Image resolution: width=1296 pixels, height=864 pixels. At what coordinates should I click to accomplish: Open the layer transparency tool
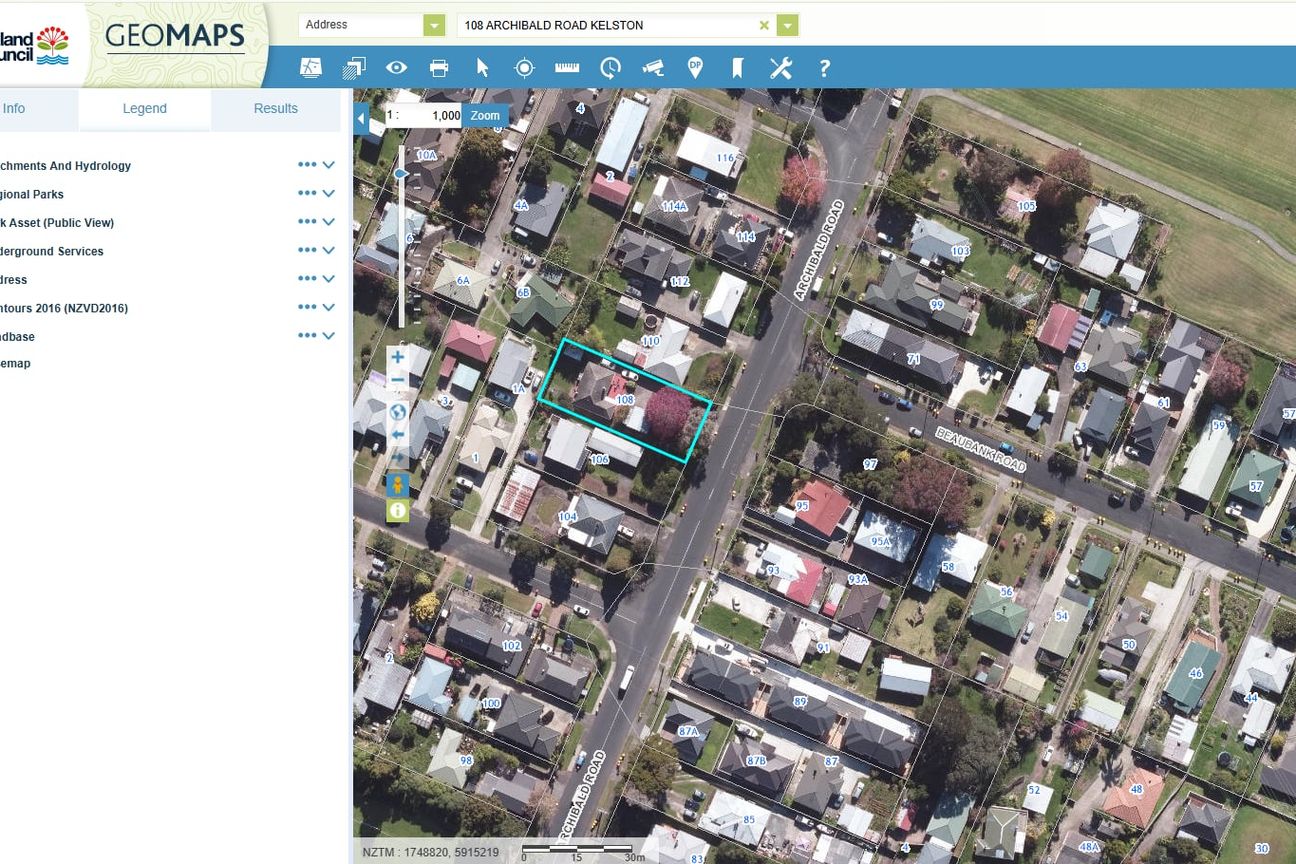click(x=353, y=67)
